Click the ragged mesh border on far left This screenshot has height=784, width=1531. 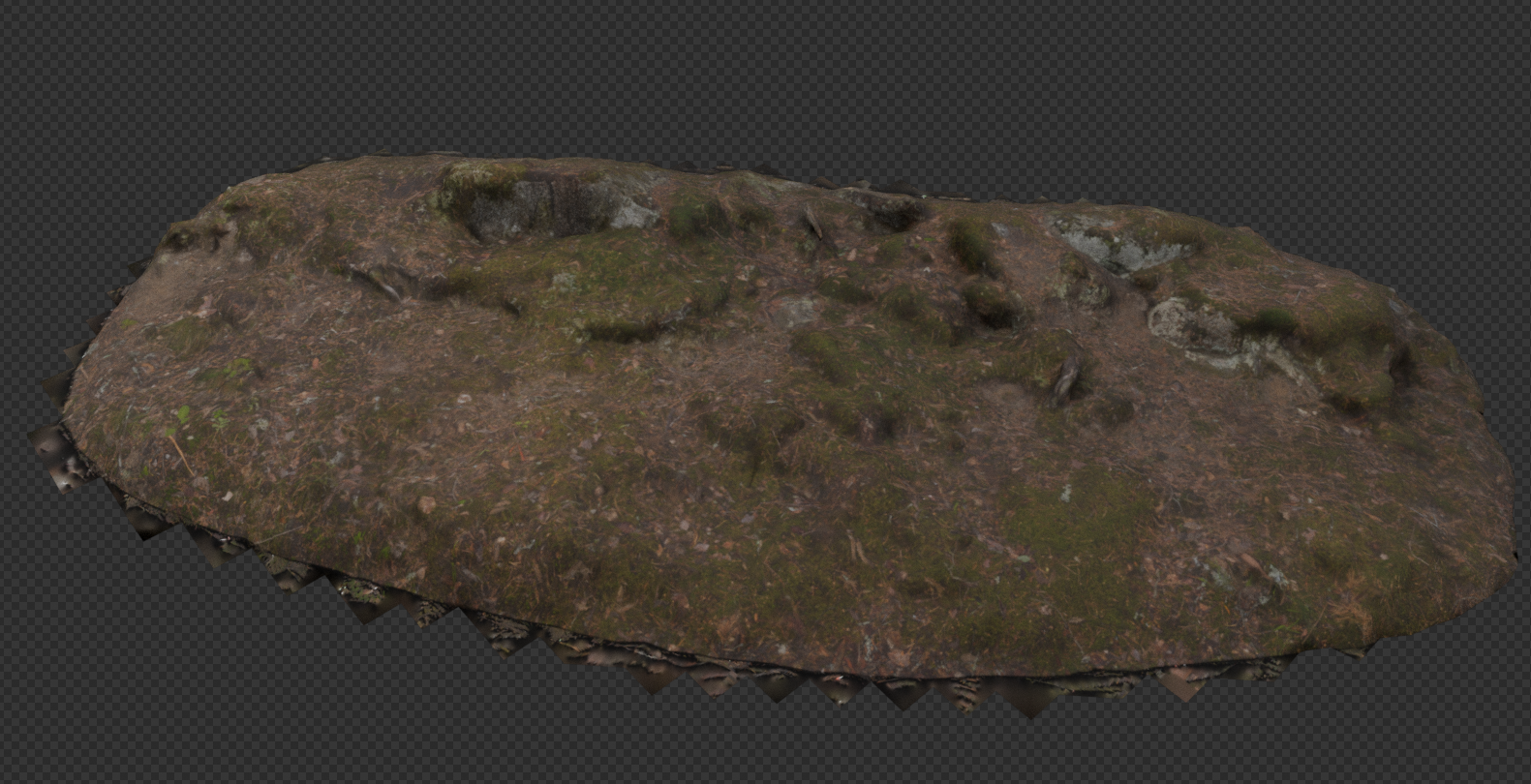[58, 445]
